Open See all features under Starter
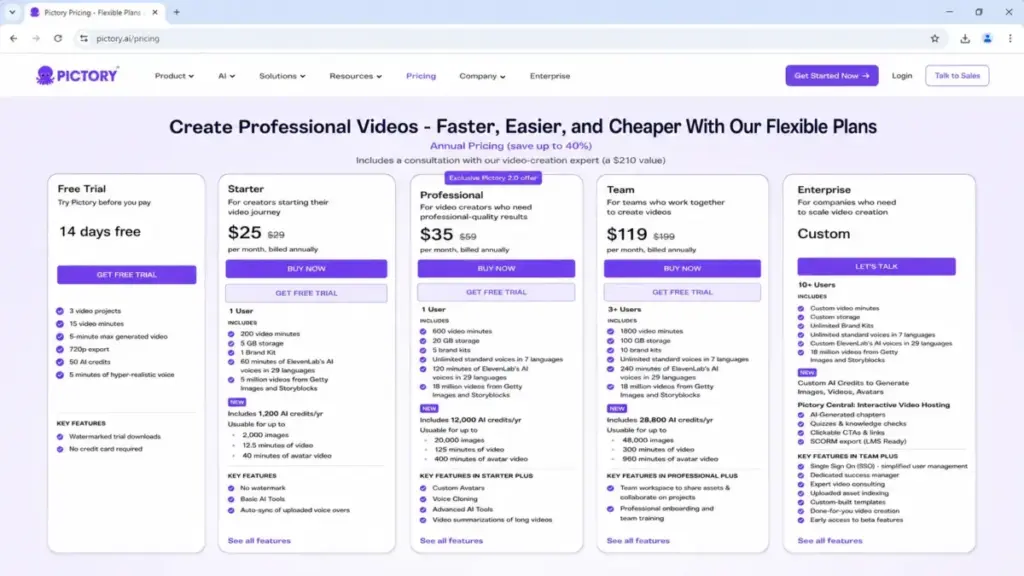 click(x=259, y=541)
